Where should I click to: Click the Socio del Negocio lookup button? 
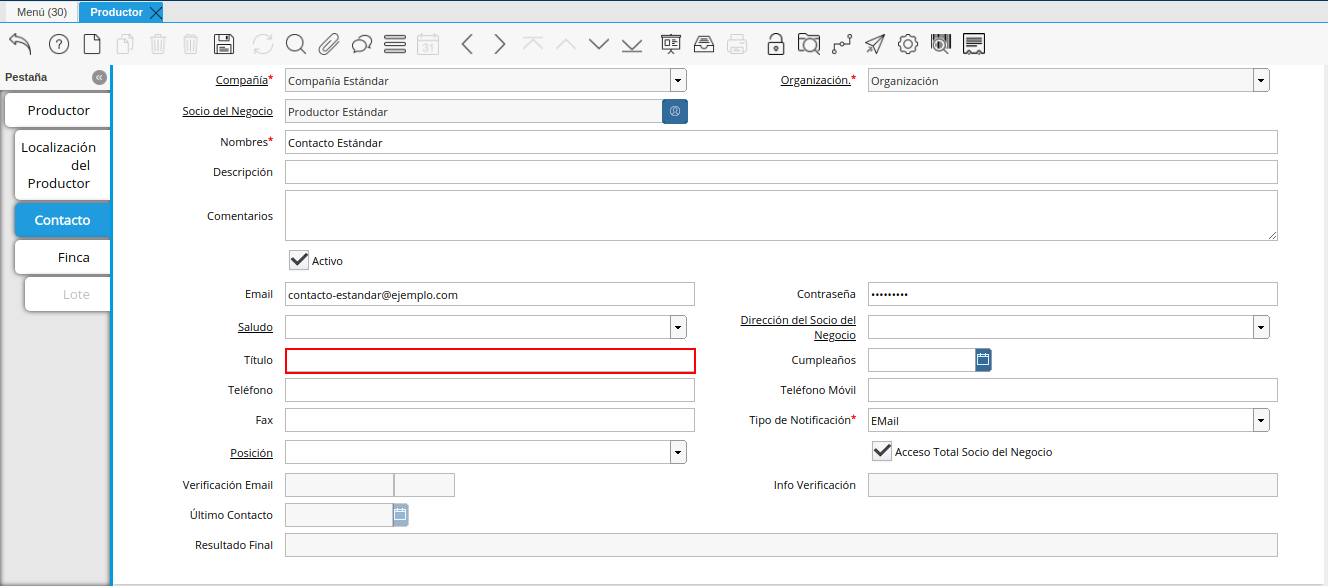(675, 112)
